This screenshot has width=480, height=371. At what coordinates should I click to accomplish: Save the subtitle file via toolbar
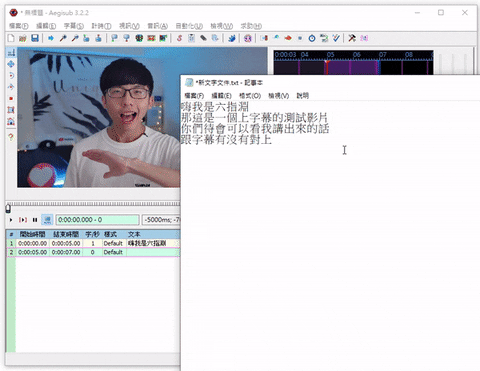tap(35, 38)
